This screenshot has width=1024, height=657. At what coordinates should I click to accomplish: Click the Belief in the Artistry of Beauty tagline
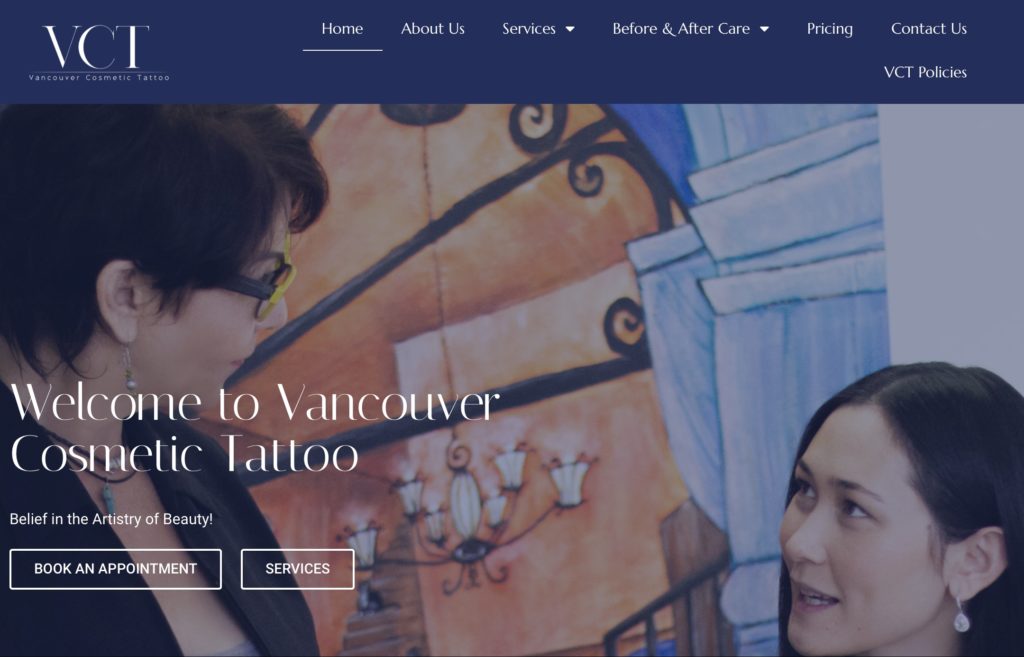pyautogui.click(x=111, y=519)
